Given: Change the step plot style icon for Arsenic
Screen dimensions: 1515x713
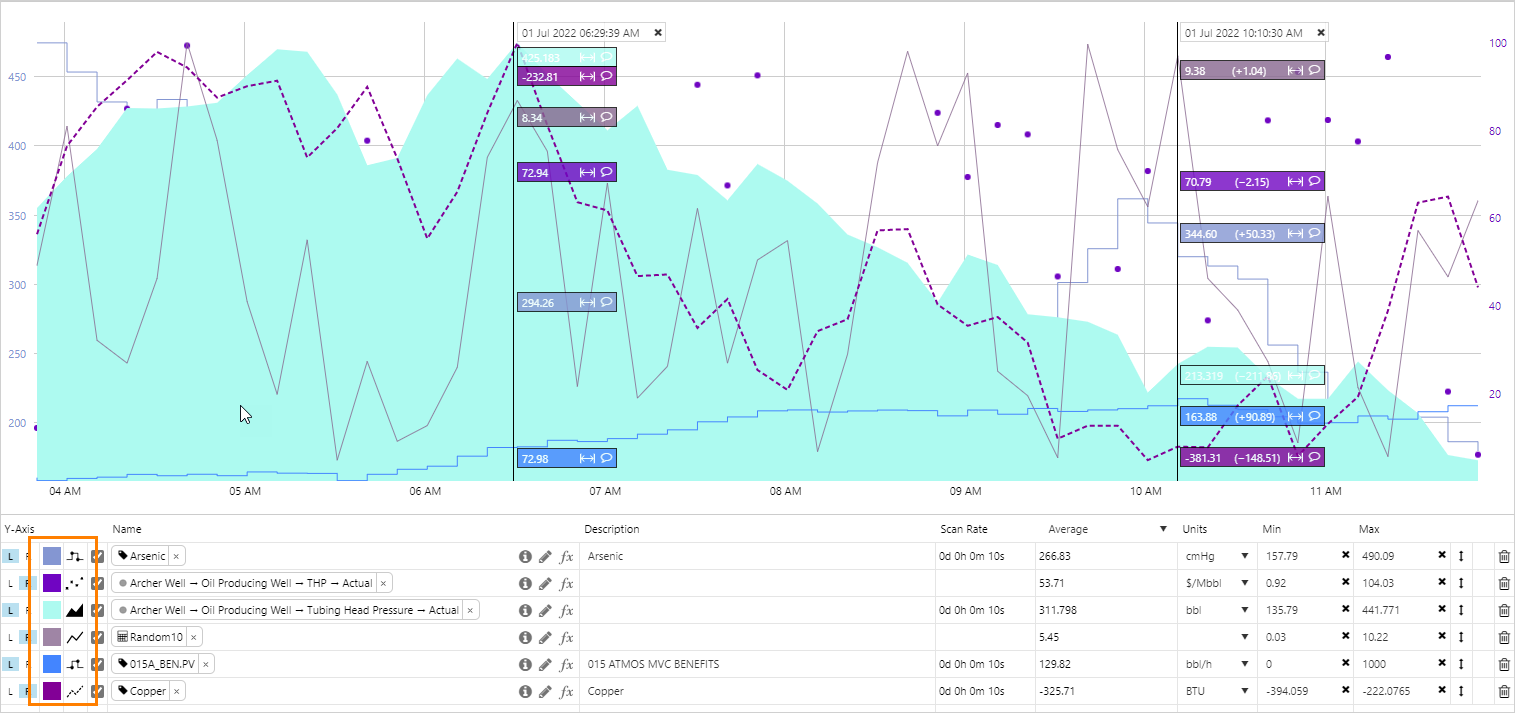Looking at the screenshot, I should [x=75, y=556].
